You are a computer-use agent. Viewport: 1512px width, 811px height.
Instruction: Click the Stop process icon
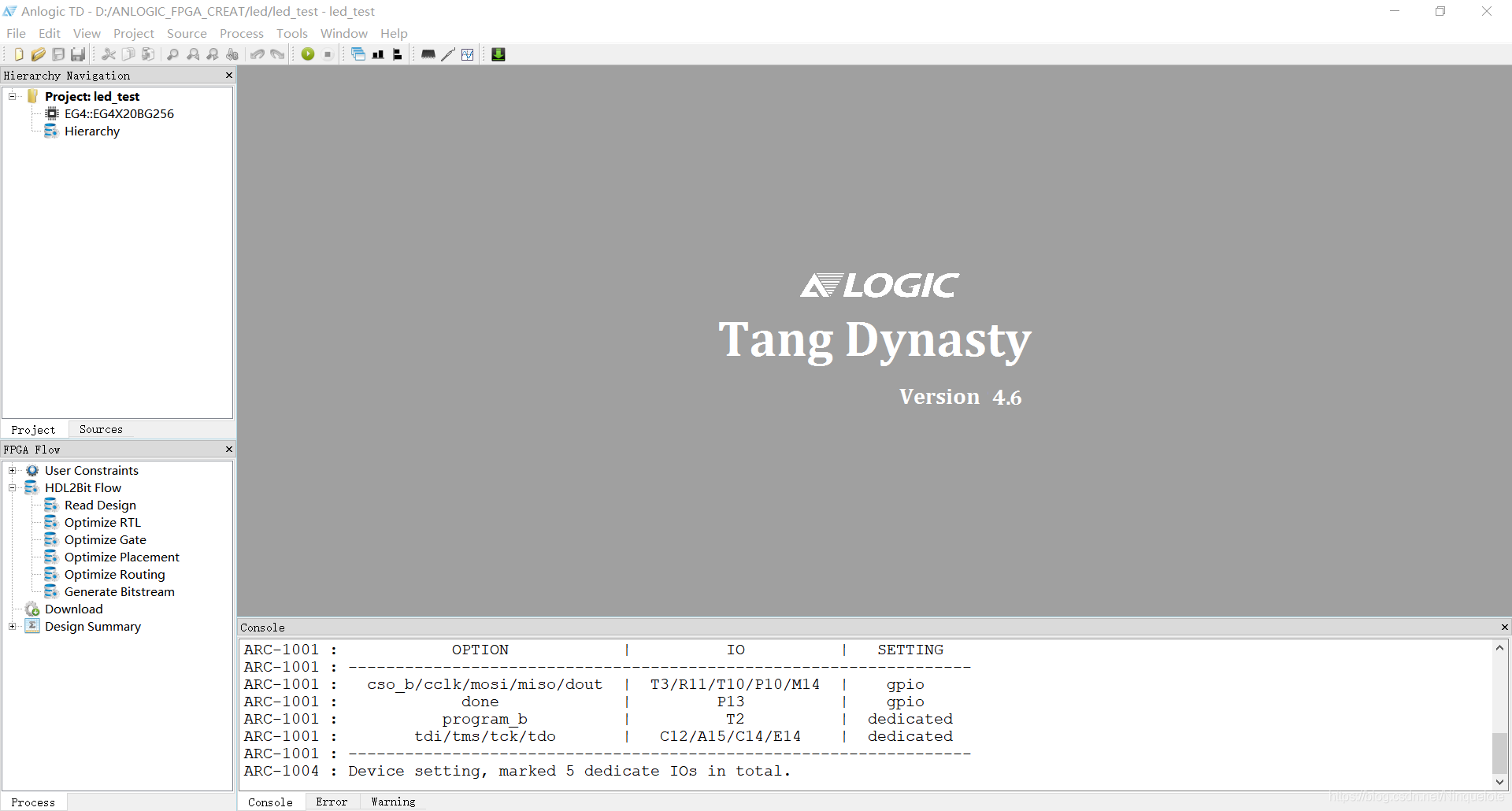[x=328, y=54]
